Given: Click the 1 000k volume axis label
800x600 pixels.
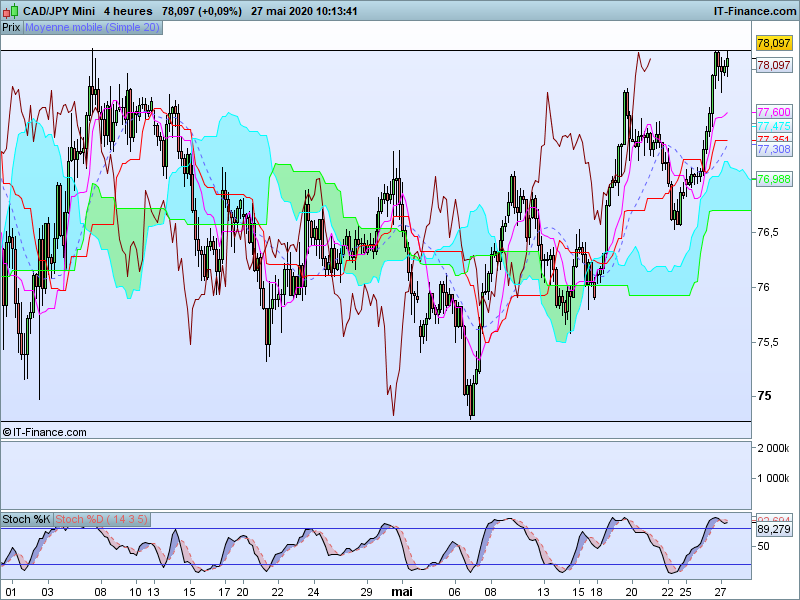Looking at the screenshot, I should pos(773,478).
